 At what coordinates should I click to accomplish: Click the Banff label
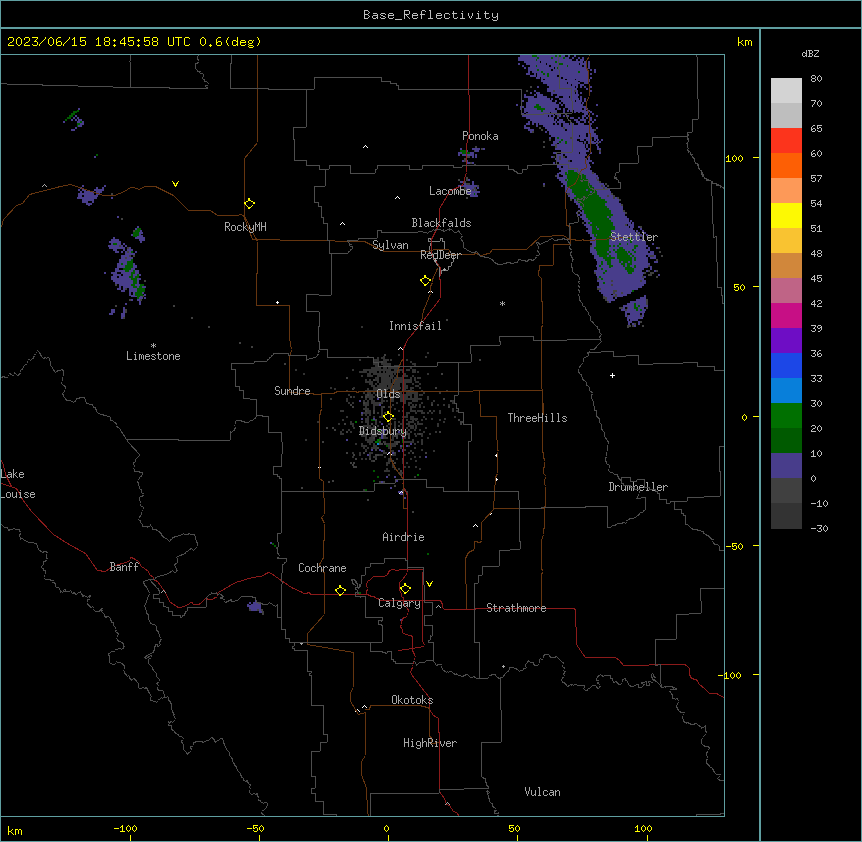[x=124, y=567]
